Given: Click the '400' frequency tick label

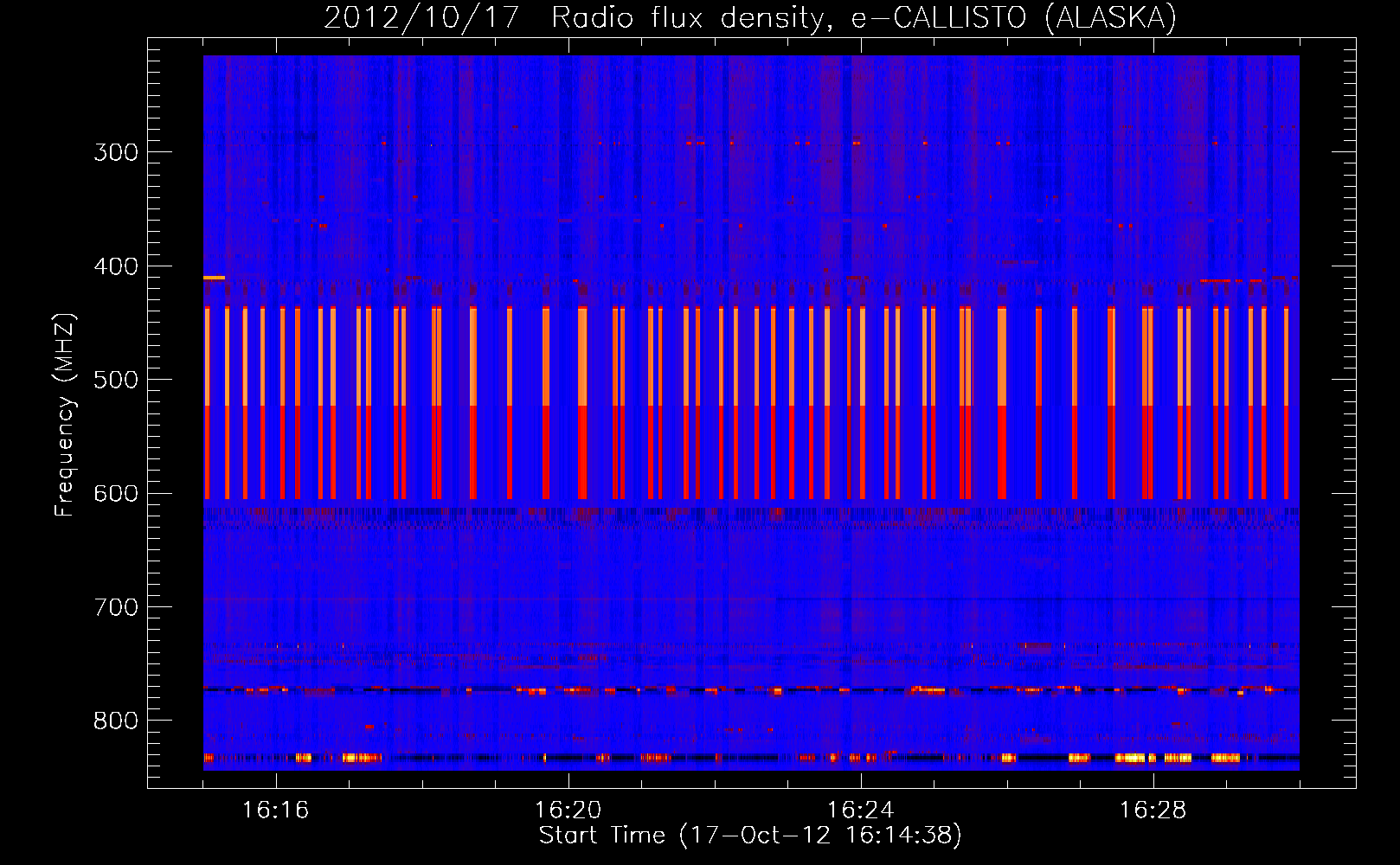Looking at the screenshot, I should click(116, 266).
